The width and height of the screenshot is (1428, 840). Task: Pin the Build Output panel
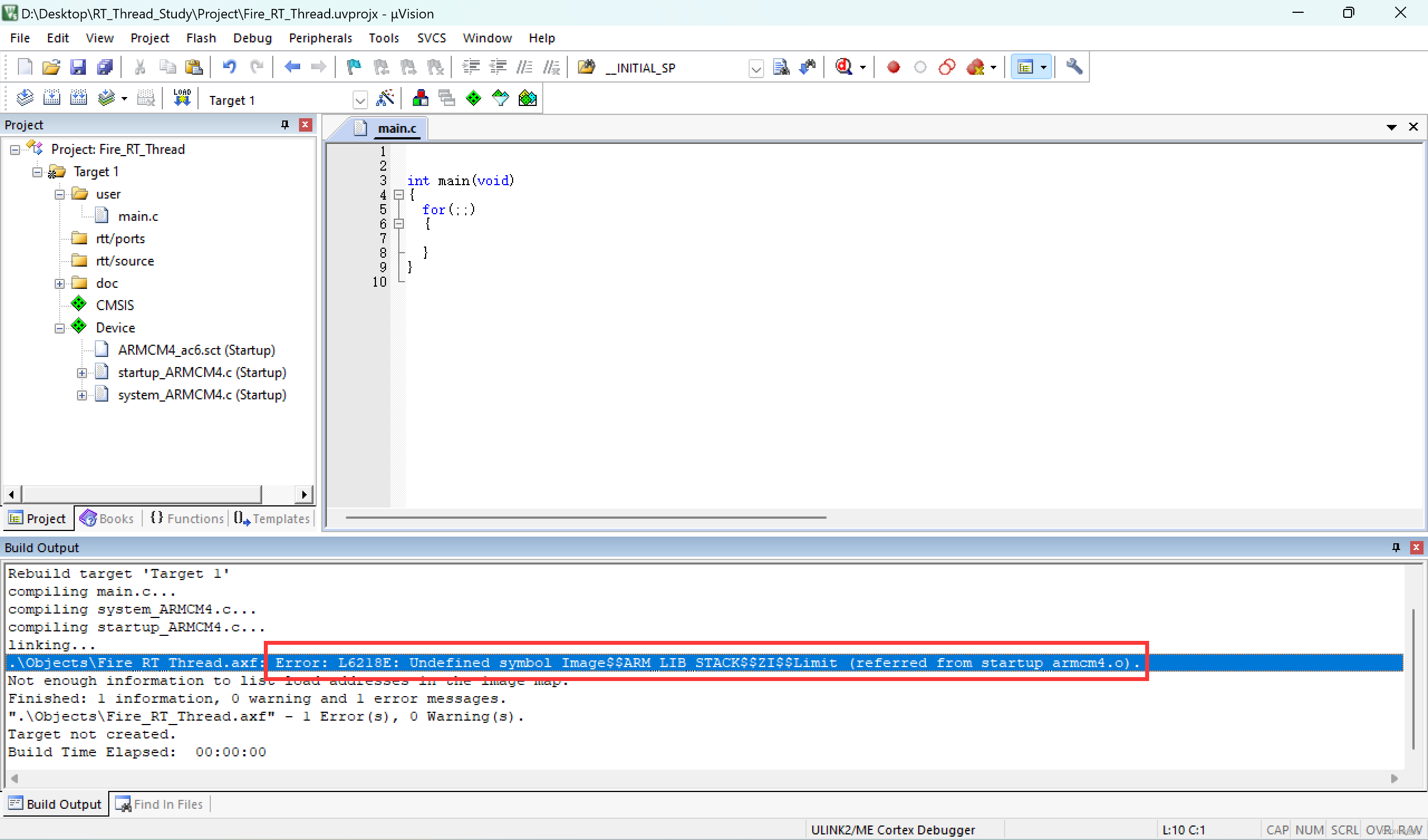coord(1396,548)
